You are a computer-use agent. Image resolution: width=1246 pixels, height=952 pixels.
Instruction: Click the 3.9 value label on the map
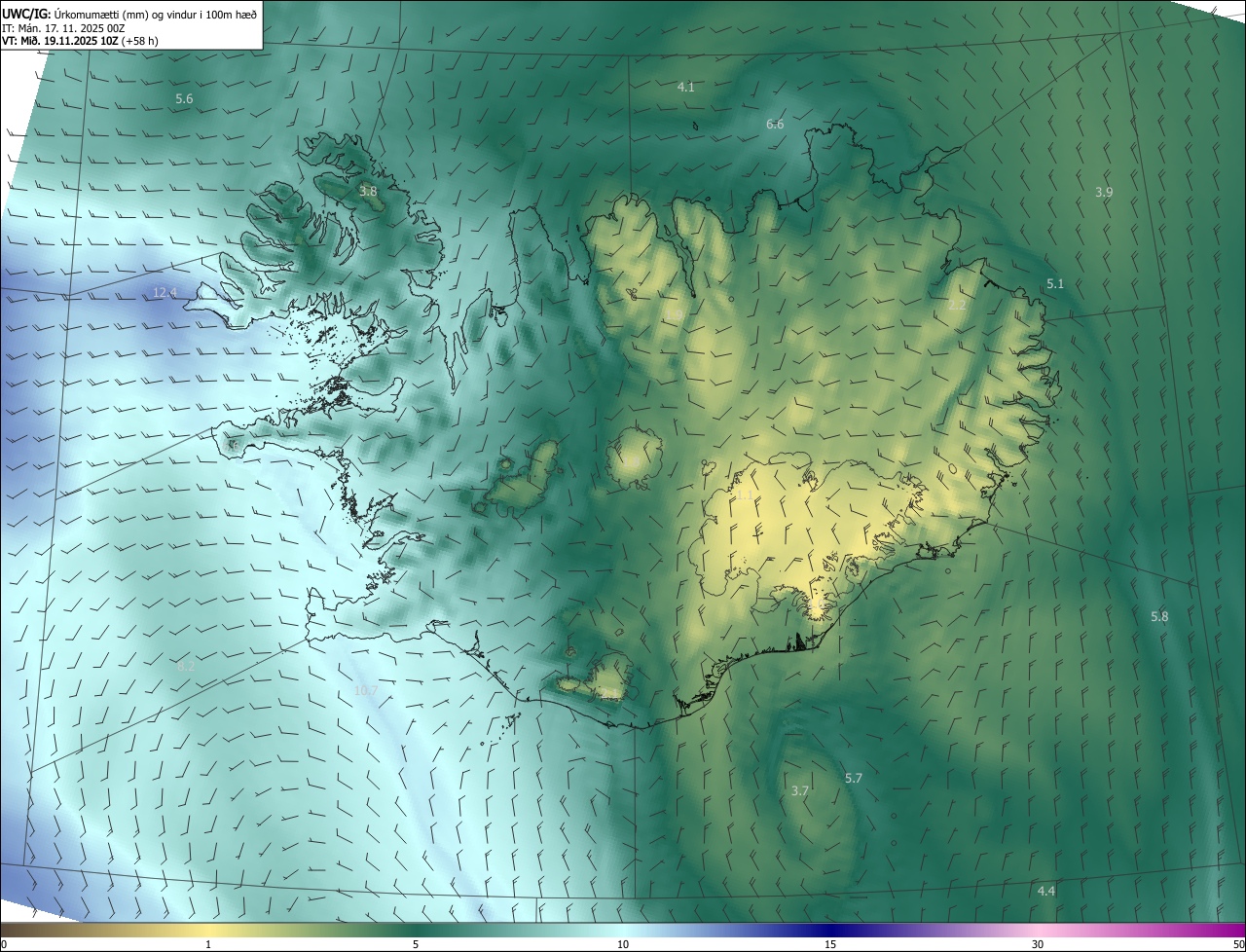[1104, 192]
